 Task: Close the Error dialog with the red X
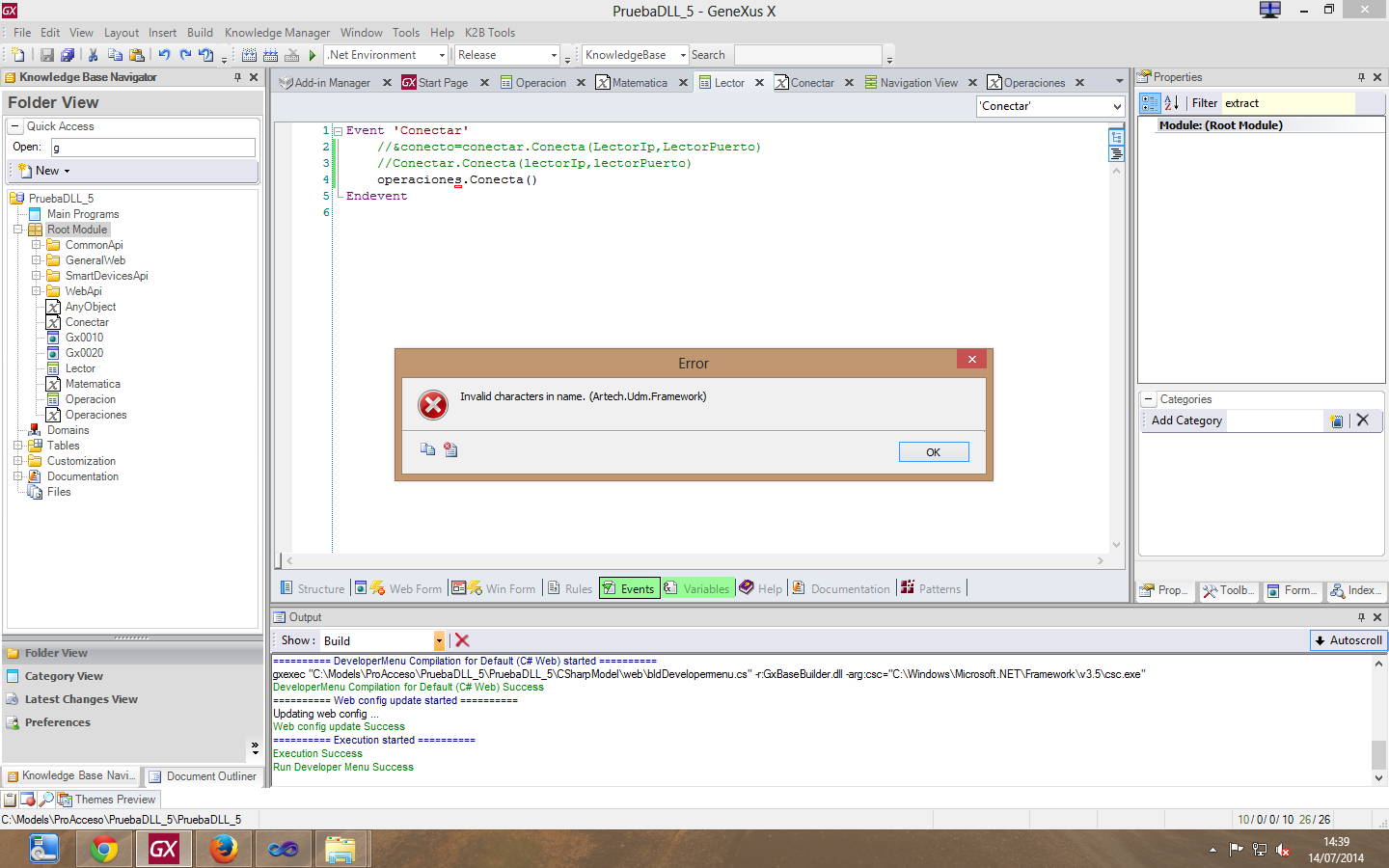tap(972, 359)
